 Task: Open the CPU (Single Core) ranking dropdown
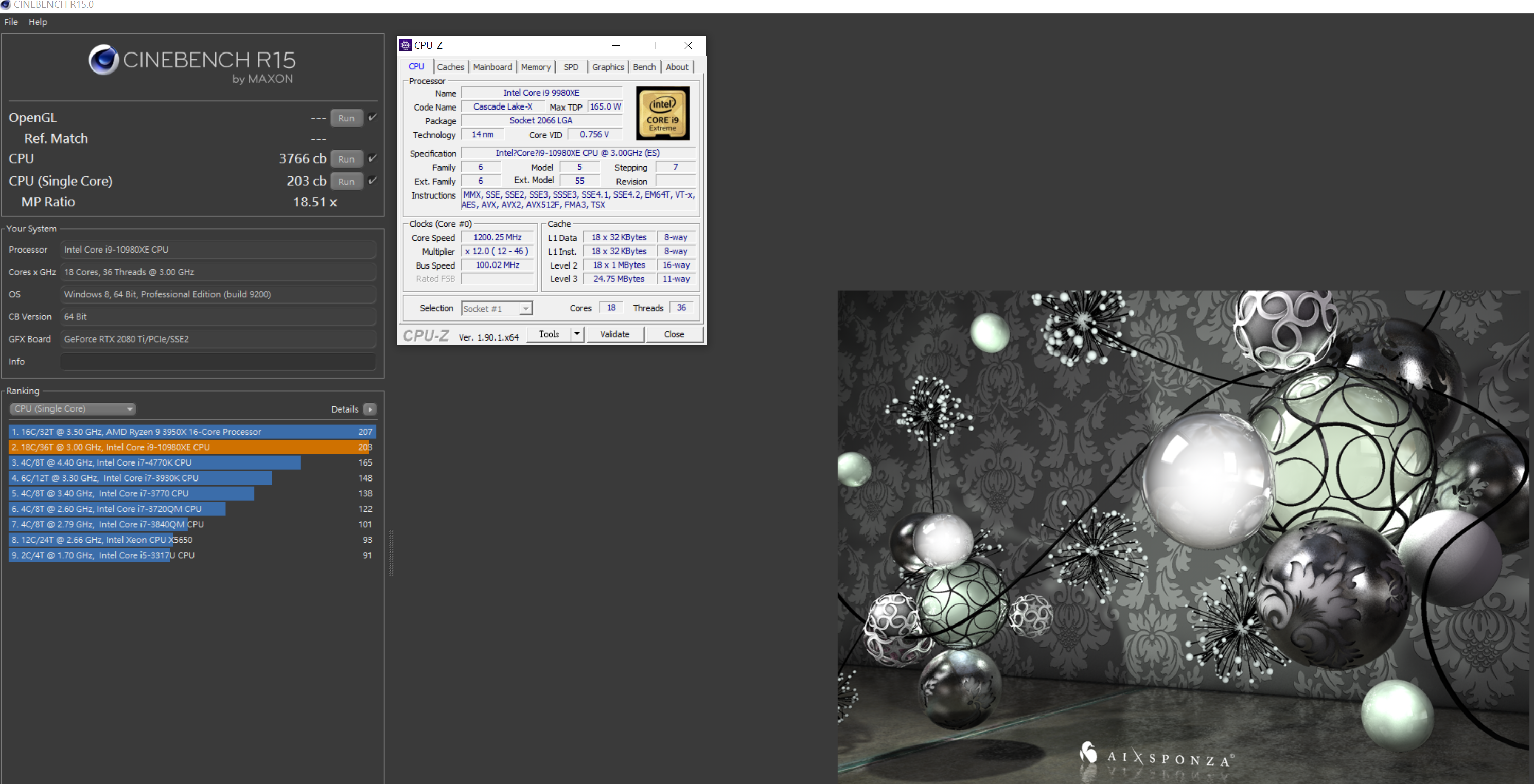[73, 409]
